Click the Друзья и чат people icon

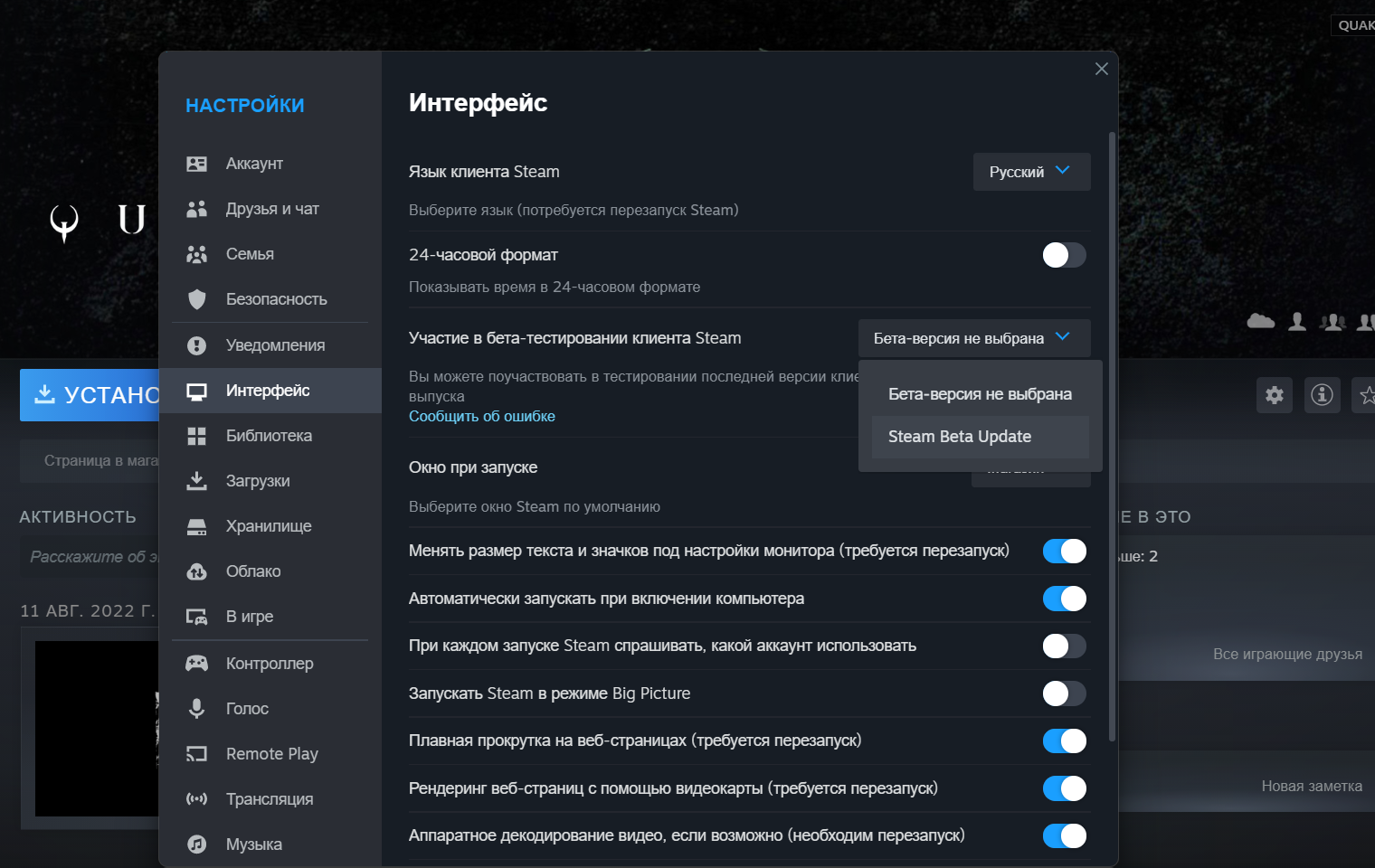point(196,209)
